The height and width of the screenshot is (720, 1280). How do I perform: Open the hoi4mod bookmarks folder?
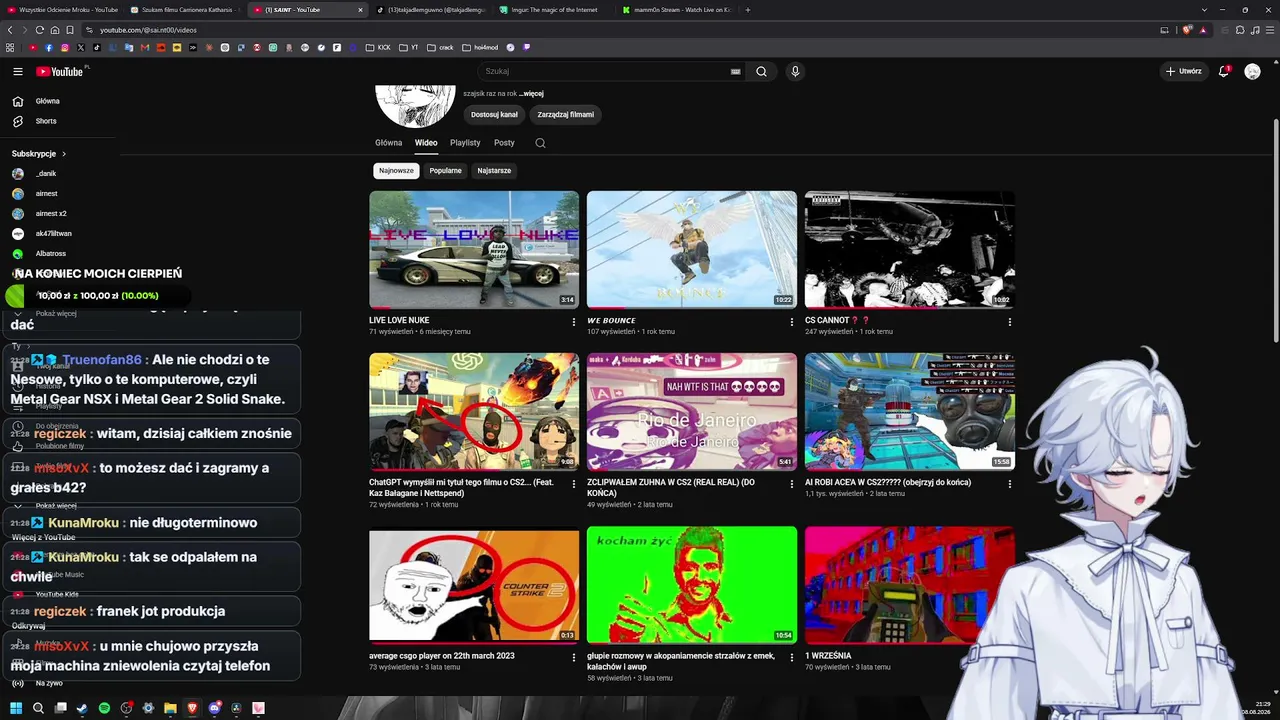coord(480,47)
